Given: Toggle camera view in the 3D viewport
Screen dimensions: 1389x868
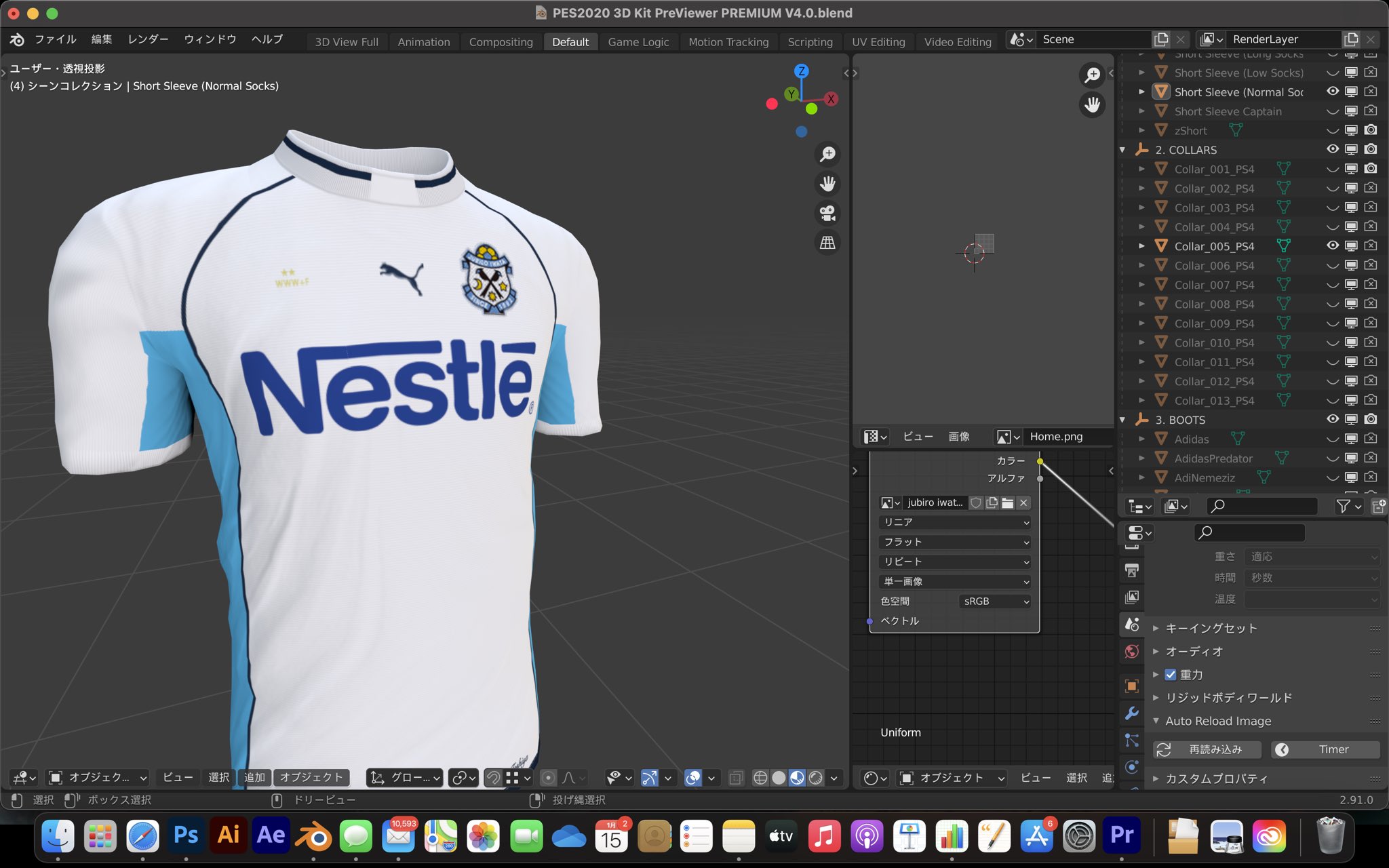Looking at the screenshot, I should (827, 214).
